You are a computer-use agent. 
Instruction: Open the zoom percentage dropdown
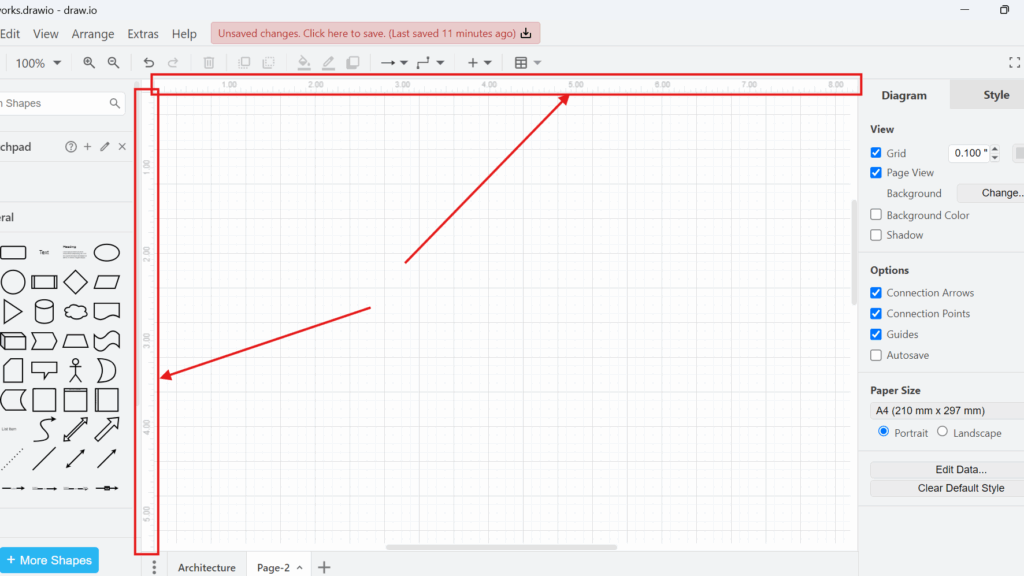pos(38,62)
